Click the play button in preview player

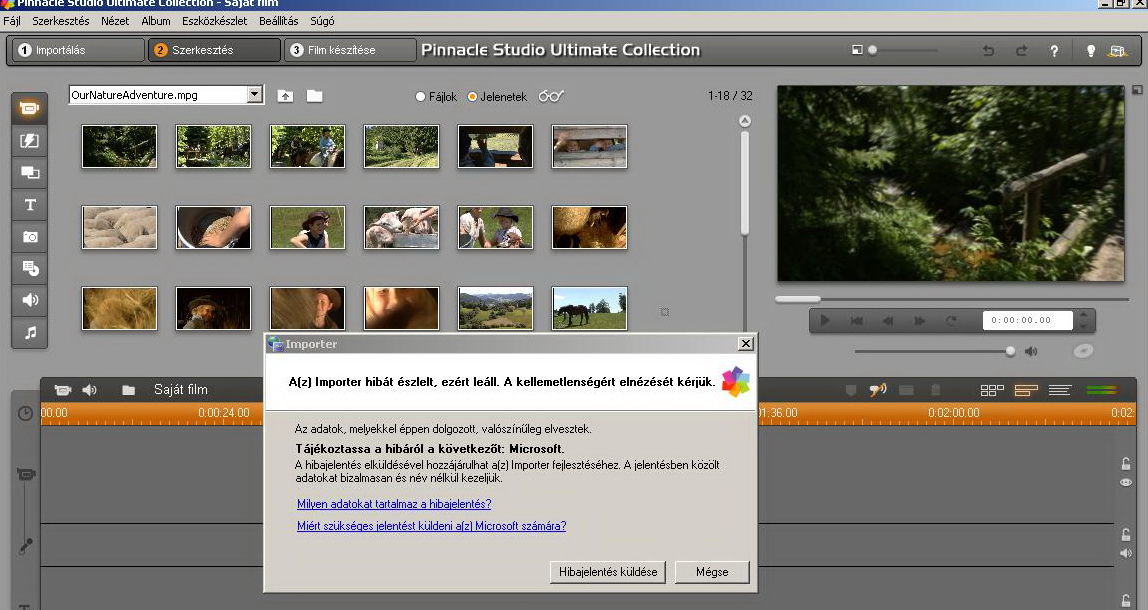pos(825,320)
